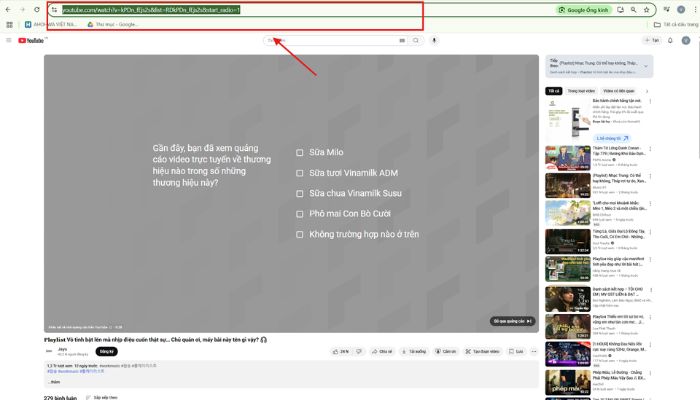Start voice search with microphone icon
This screenshot has height=400, width=700.
(434, 40)
